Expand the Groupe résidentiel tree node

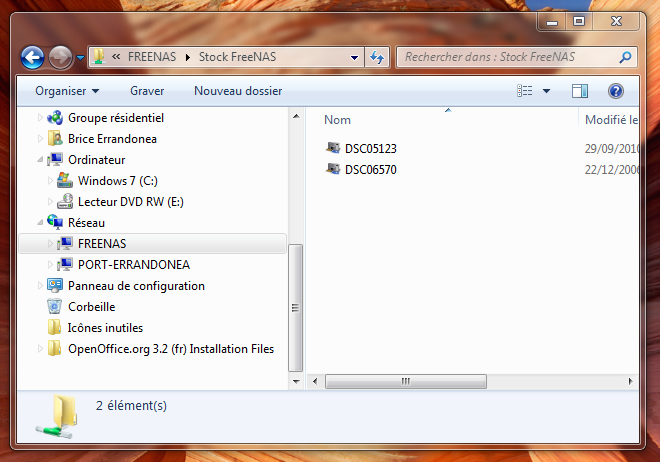click(40, 118)
